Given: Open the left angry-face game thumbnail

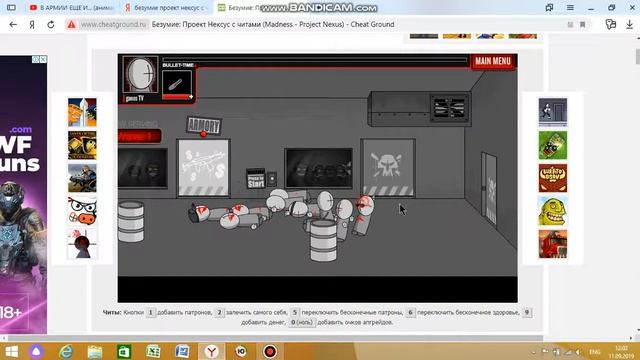Looking at the screenshot, I should coord(82,211).
